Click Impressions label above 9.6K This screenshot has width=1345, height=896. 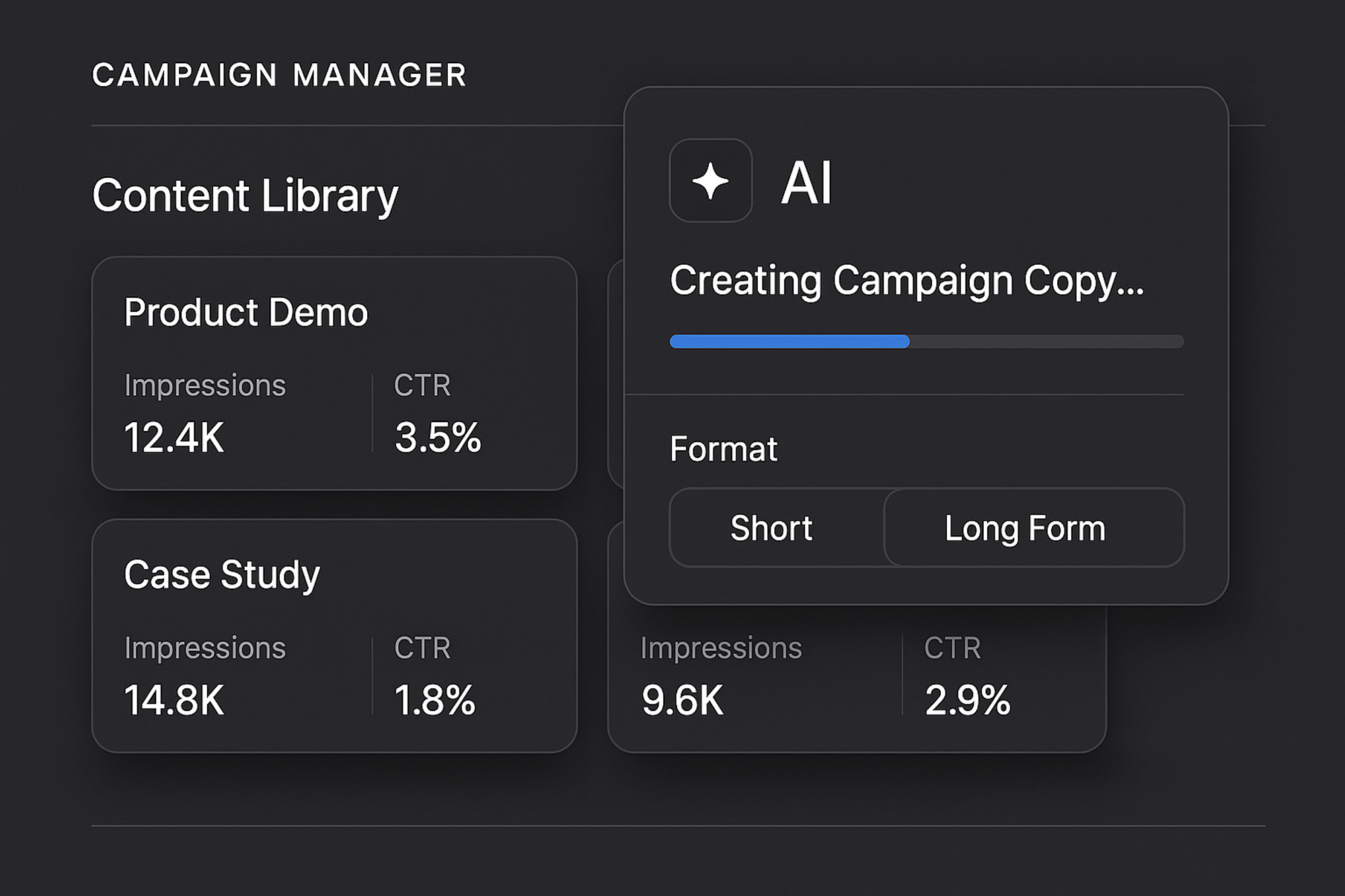(x=721, y=648)
